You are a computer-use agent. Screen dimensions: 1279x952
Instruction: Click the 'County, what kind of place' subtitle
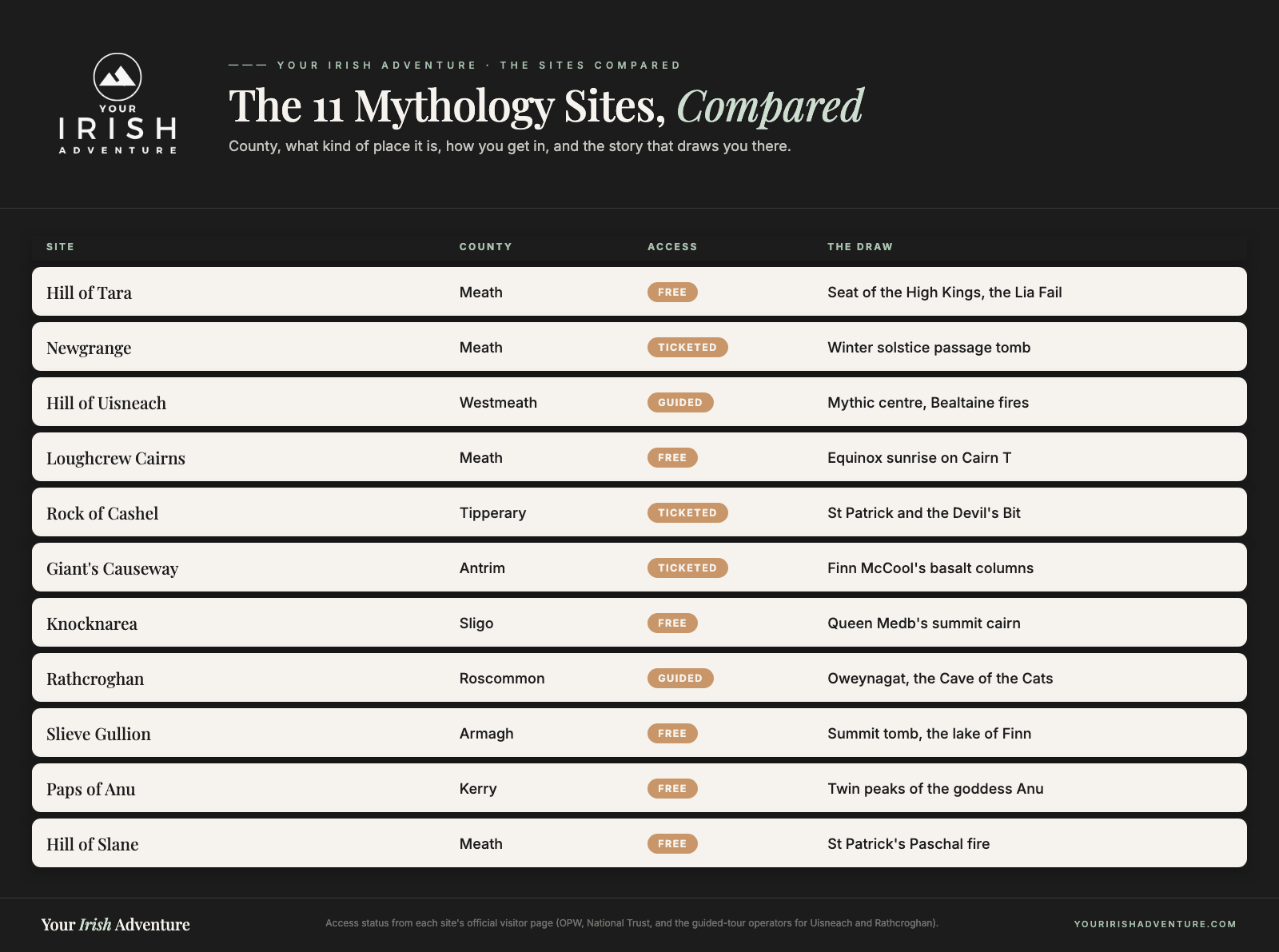(510, 146)
